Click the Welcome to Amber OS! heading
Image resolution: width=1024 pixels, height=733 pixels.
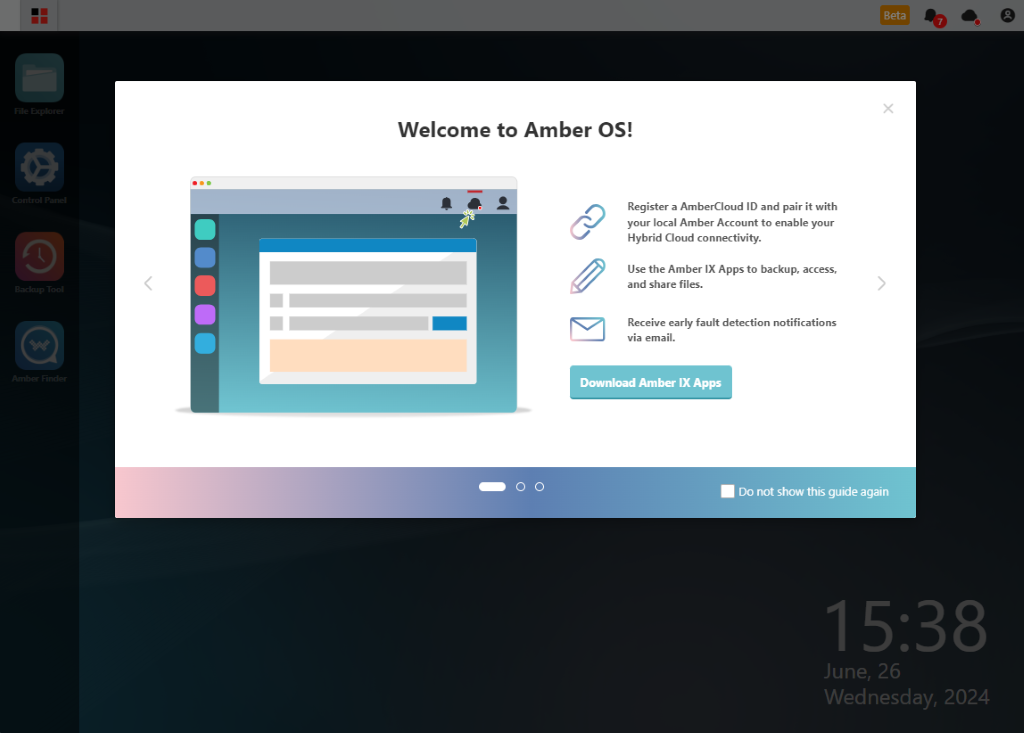[x=515, y=129]
